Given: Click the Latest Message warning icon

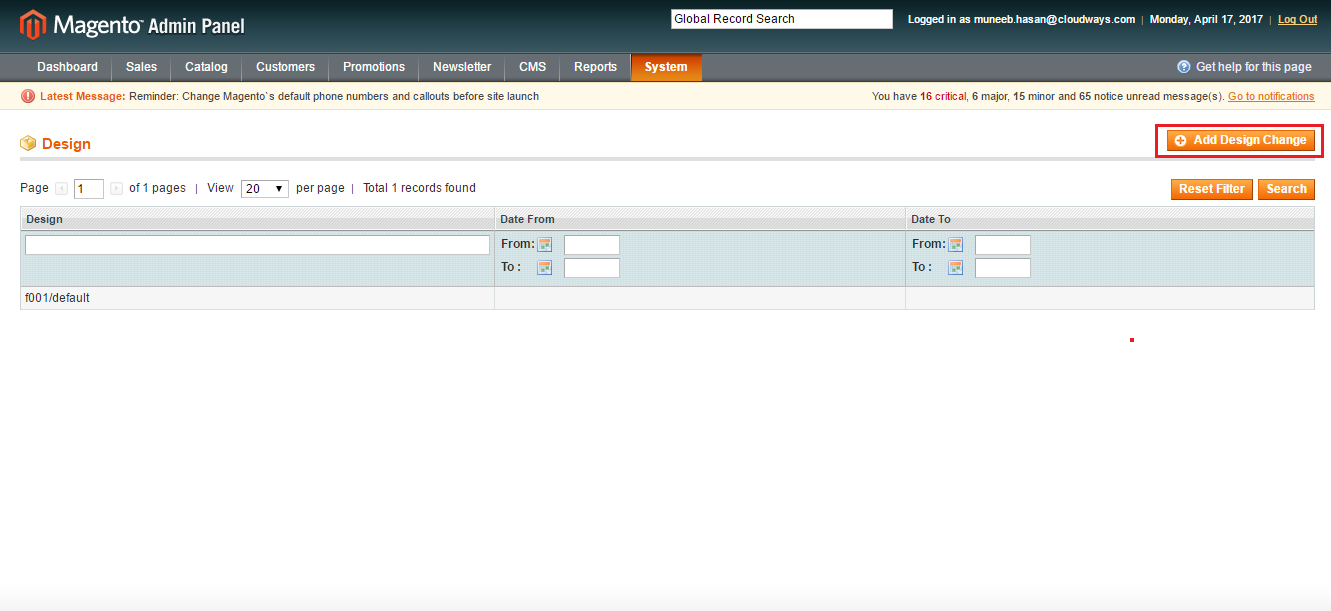Looking at the screenshot, I should pyautogui.click(x=28, y=97).
